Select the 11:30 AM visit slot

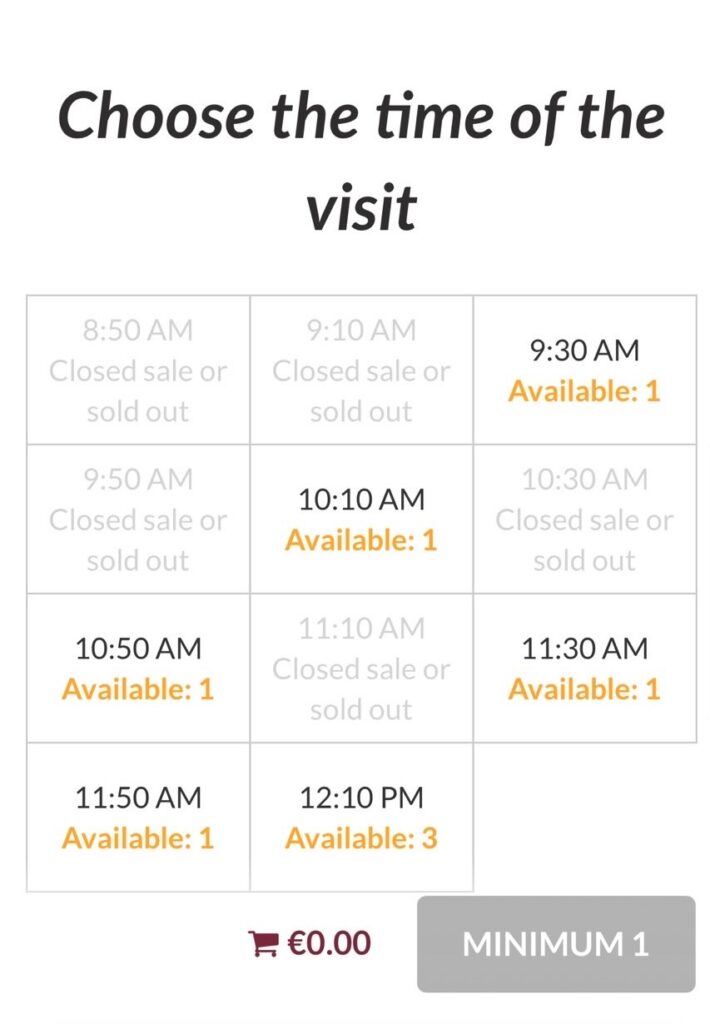point(584,668)
